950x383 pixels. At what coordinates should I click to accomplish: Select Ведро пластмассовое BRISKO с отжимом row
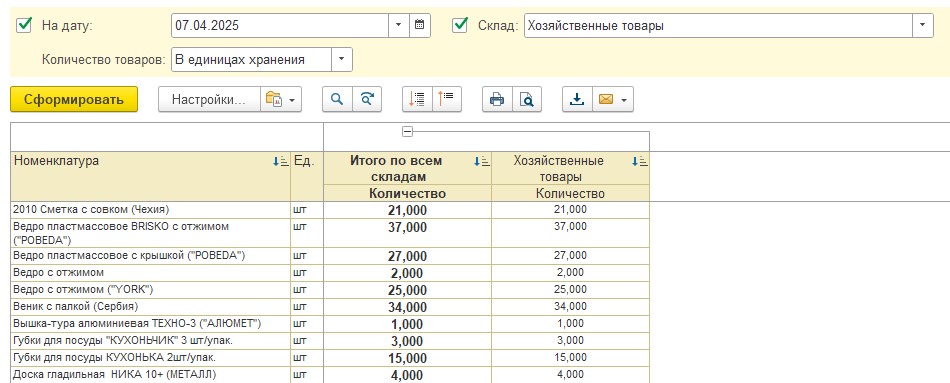151,233
